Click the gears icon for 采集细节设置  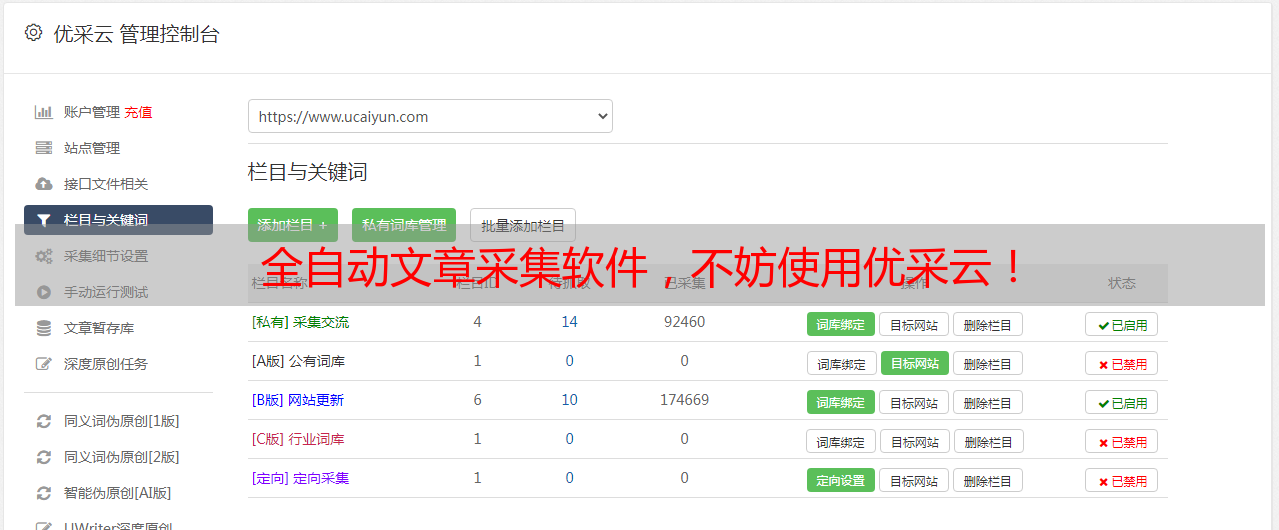click(43, 256)
